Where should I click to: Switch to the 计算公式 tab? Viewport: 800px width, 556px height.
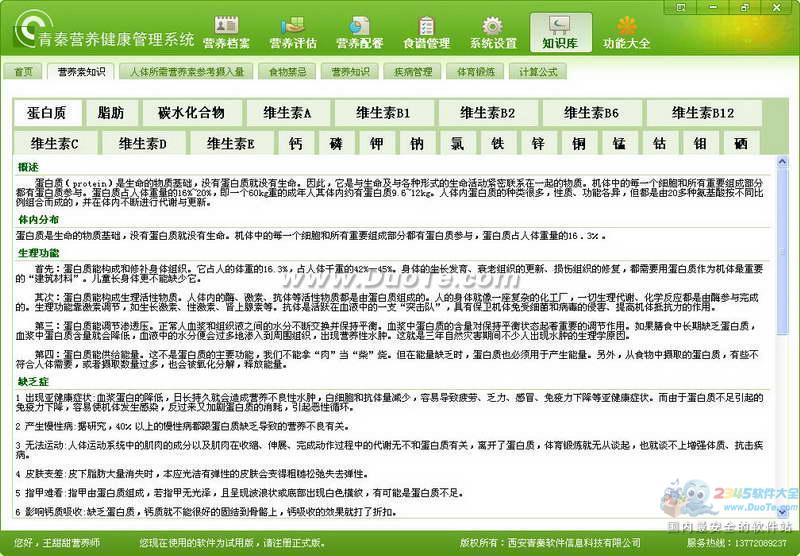(x=538, y=71)
